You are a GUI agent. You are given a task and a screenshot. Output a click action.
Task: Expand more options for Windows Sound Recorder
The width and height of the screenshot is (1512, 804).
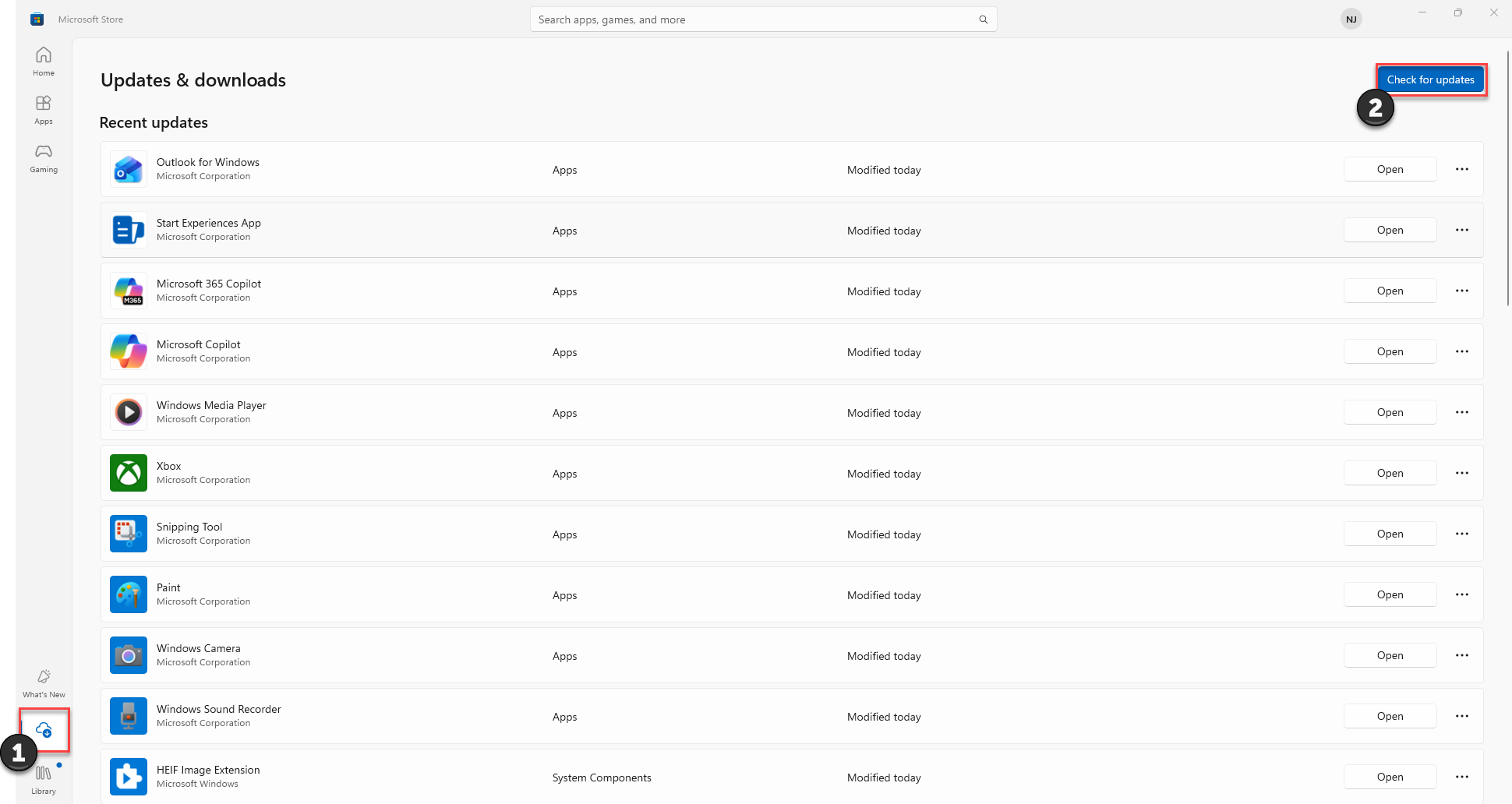point(1461,716)
